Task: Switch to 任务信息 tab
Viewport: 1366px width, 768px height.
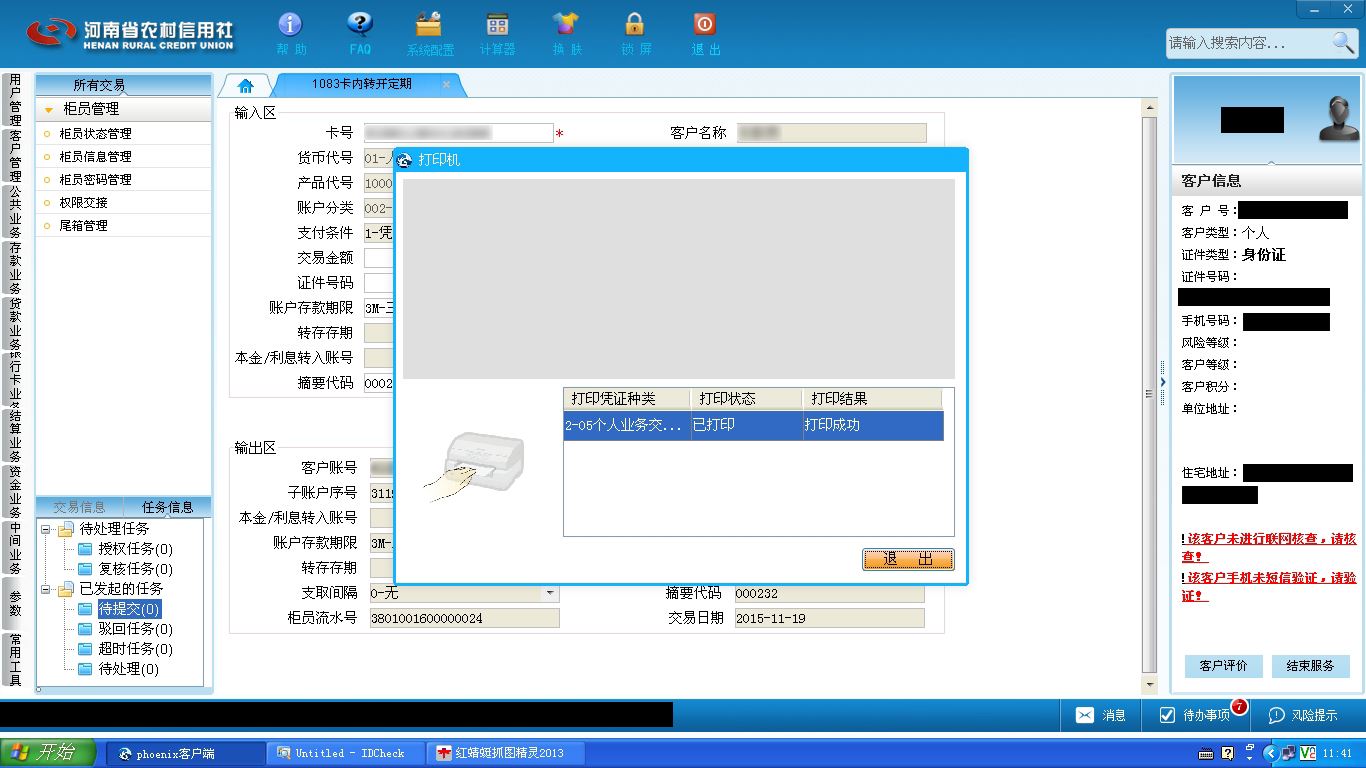Action: tap(167, 507)
